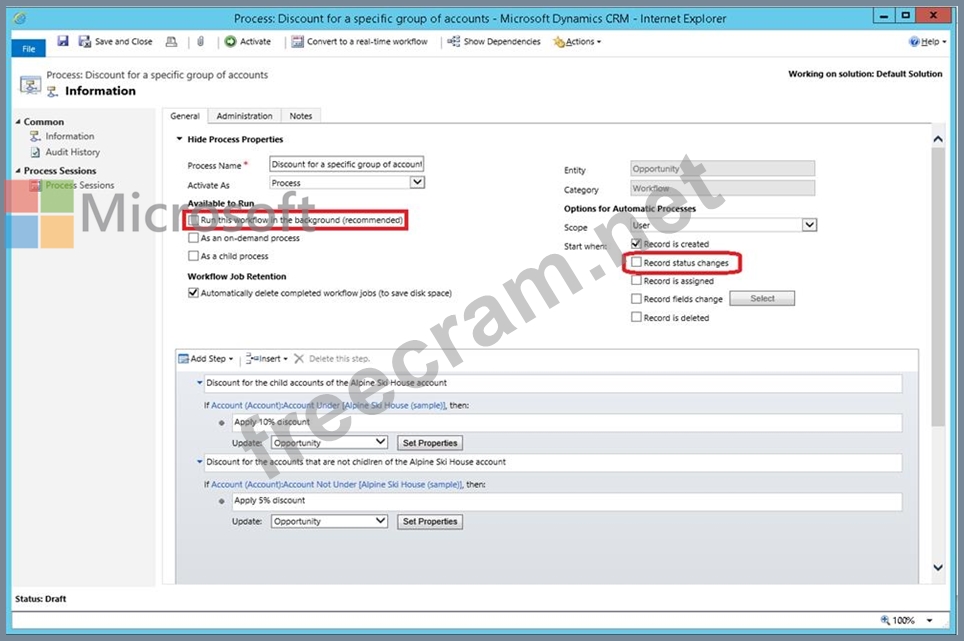964x641 pixels.
Task: Activate the workflow process
Action: (248, 42)
